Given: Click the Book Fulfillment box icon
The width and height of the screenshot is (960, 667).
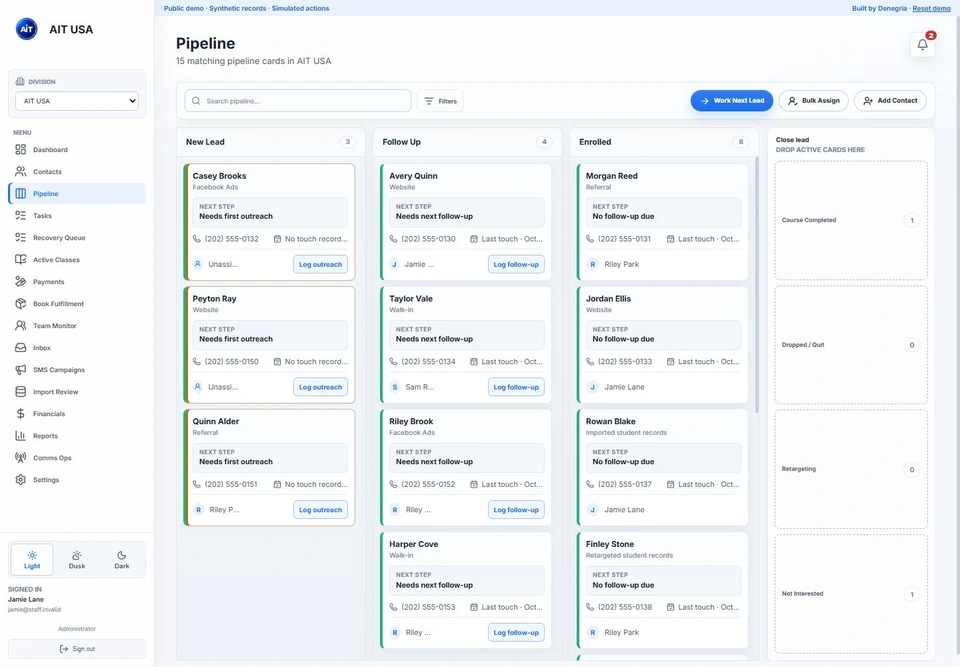Looking at the screenshot, I should (x=21, y=304).
